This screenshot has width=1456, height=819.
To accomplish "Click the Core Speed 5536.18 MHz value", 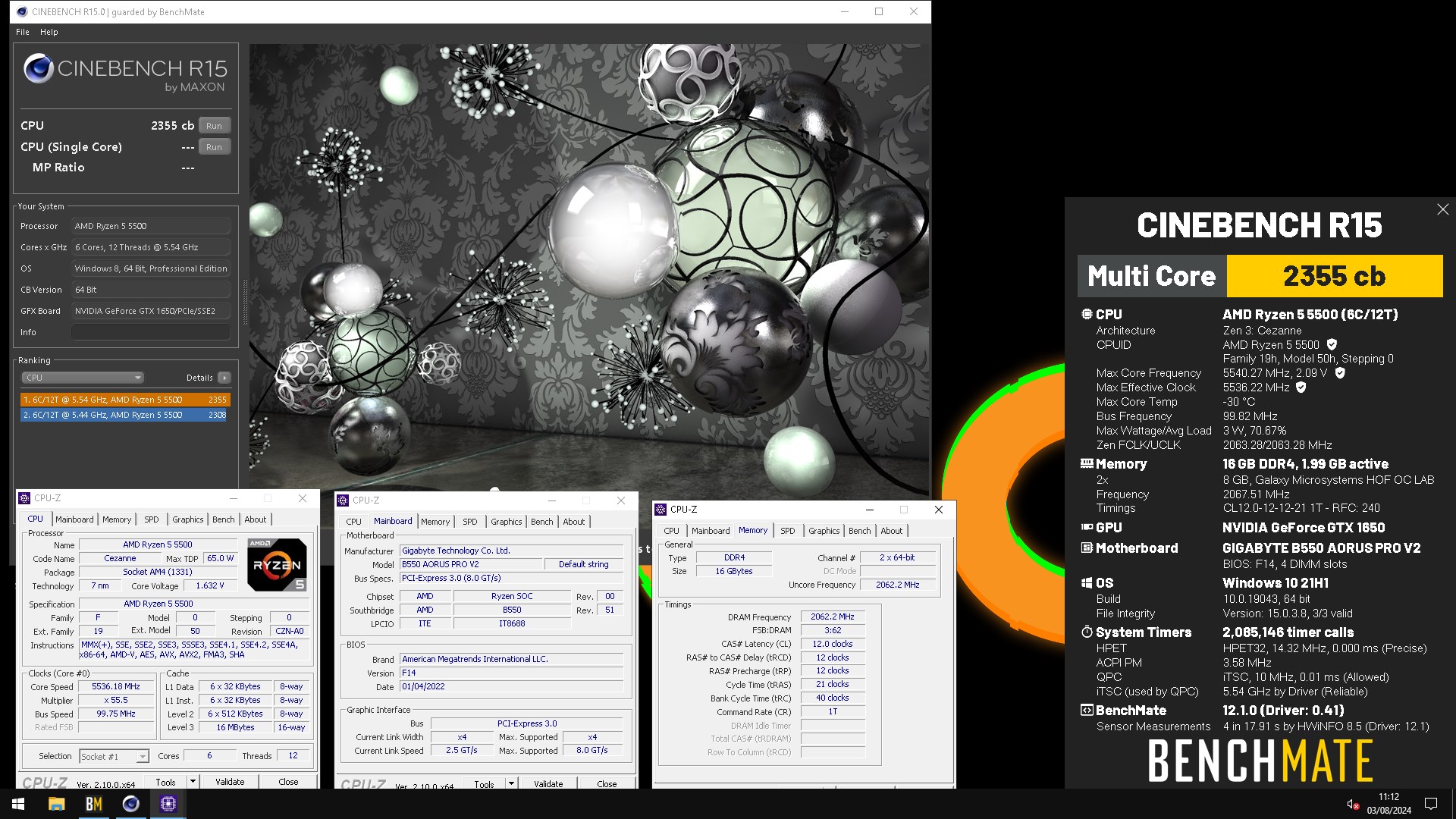I will click(116, 686).
